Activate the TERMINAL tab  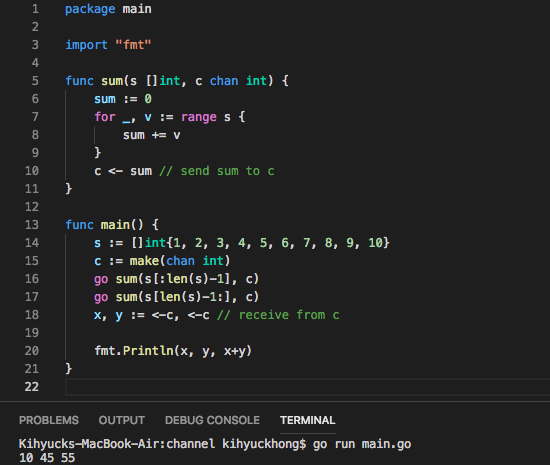(308, 420)
